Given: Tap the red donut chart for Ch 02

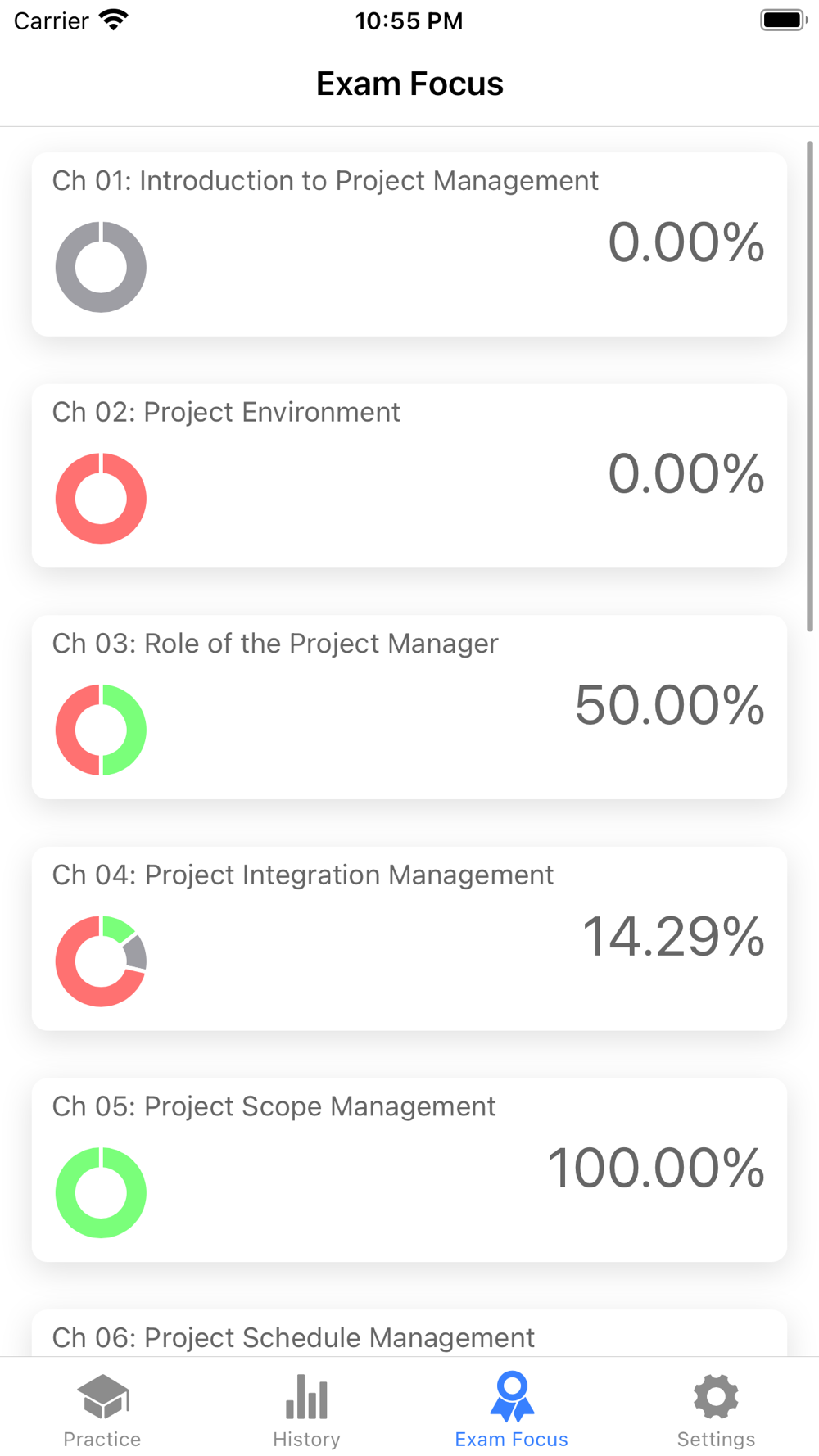Looking at the screenshot, I should click(101, 498).
